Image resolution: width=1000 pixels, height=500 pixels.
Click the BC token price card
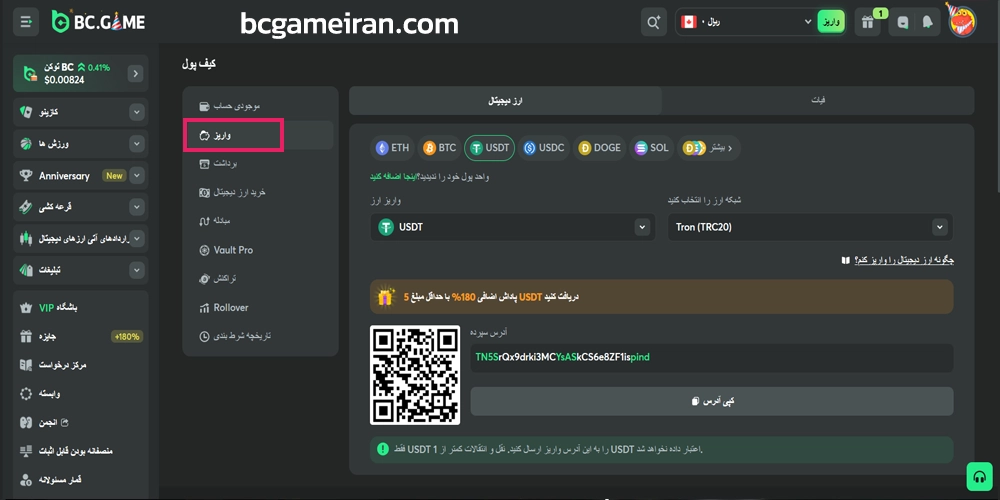(80, 73)
